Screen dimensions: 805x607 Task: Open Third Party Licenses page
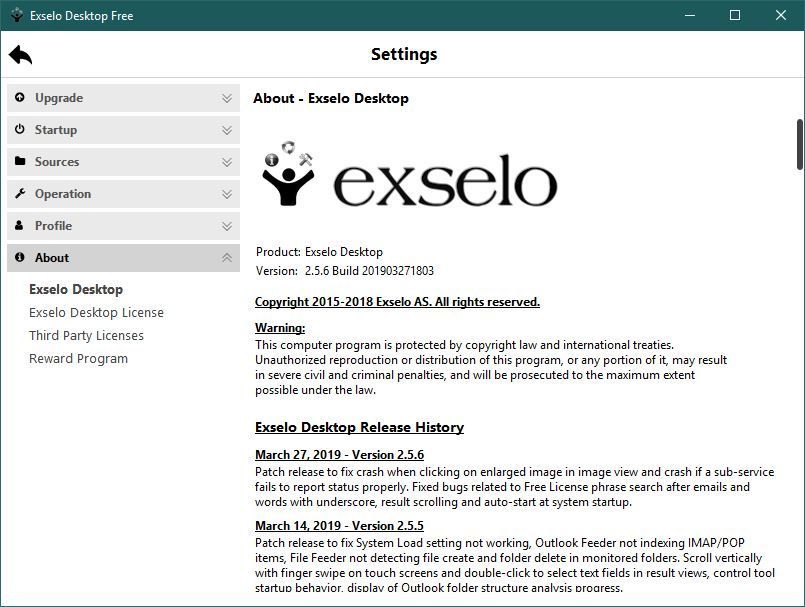[86, 335]
